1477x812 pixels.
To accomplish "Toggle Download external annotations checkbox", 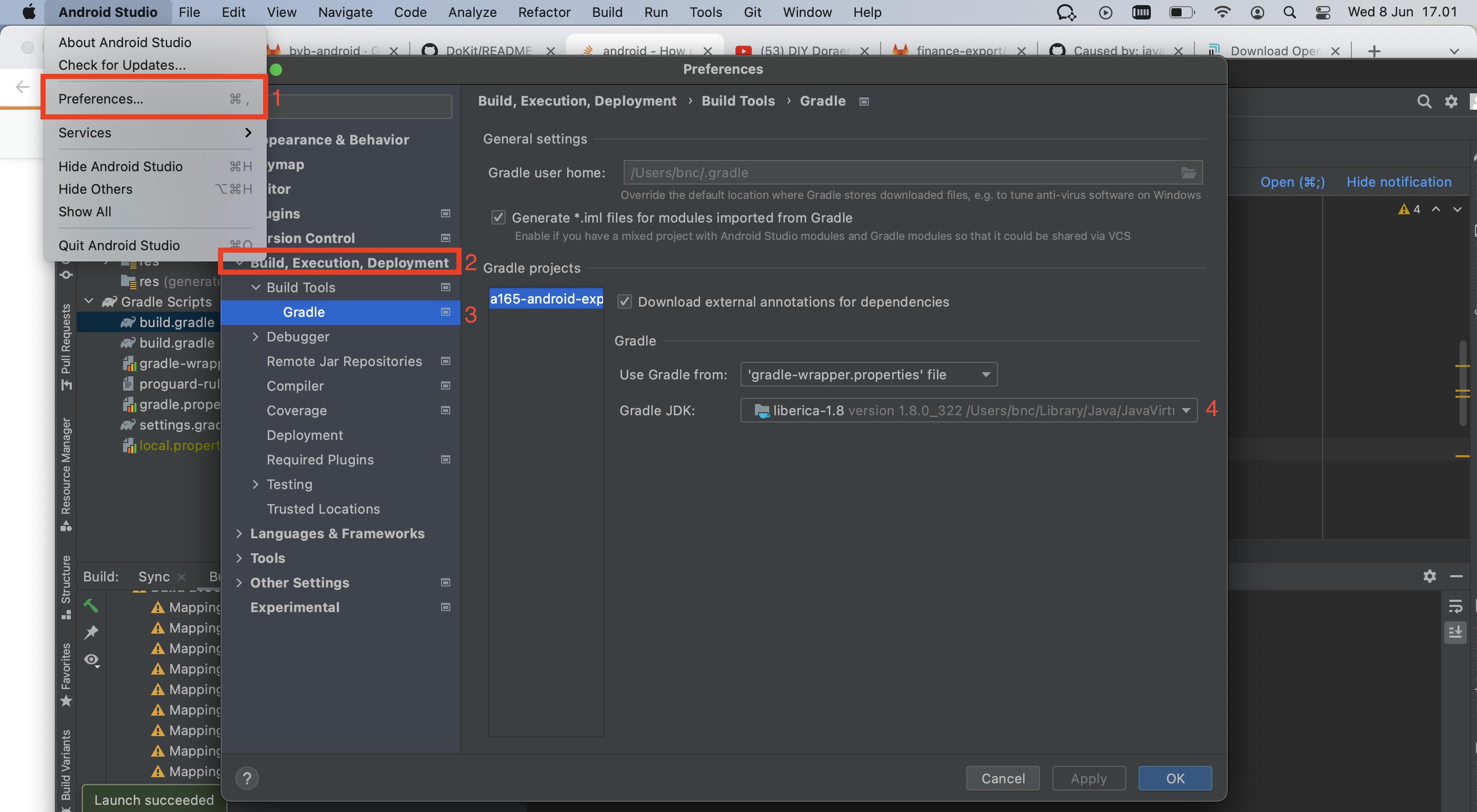I will [625, 302].
